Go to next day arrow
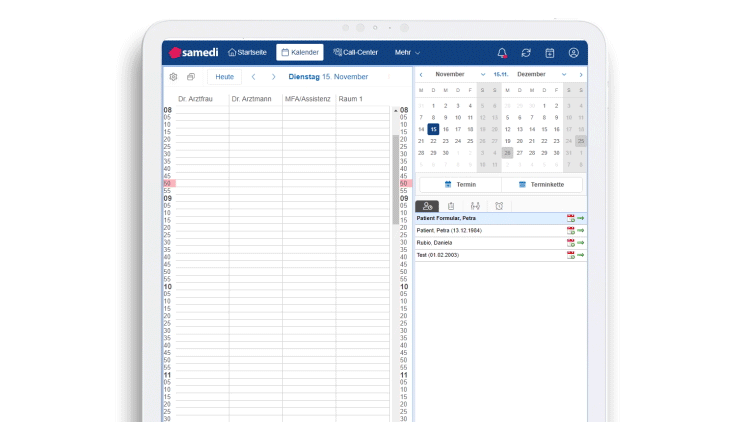This screenshot has height=422, width=750. [274, 77]
